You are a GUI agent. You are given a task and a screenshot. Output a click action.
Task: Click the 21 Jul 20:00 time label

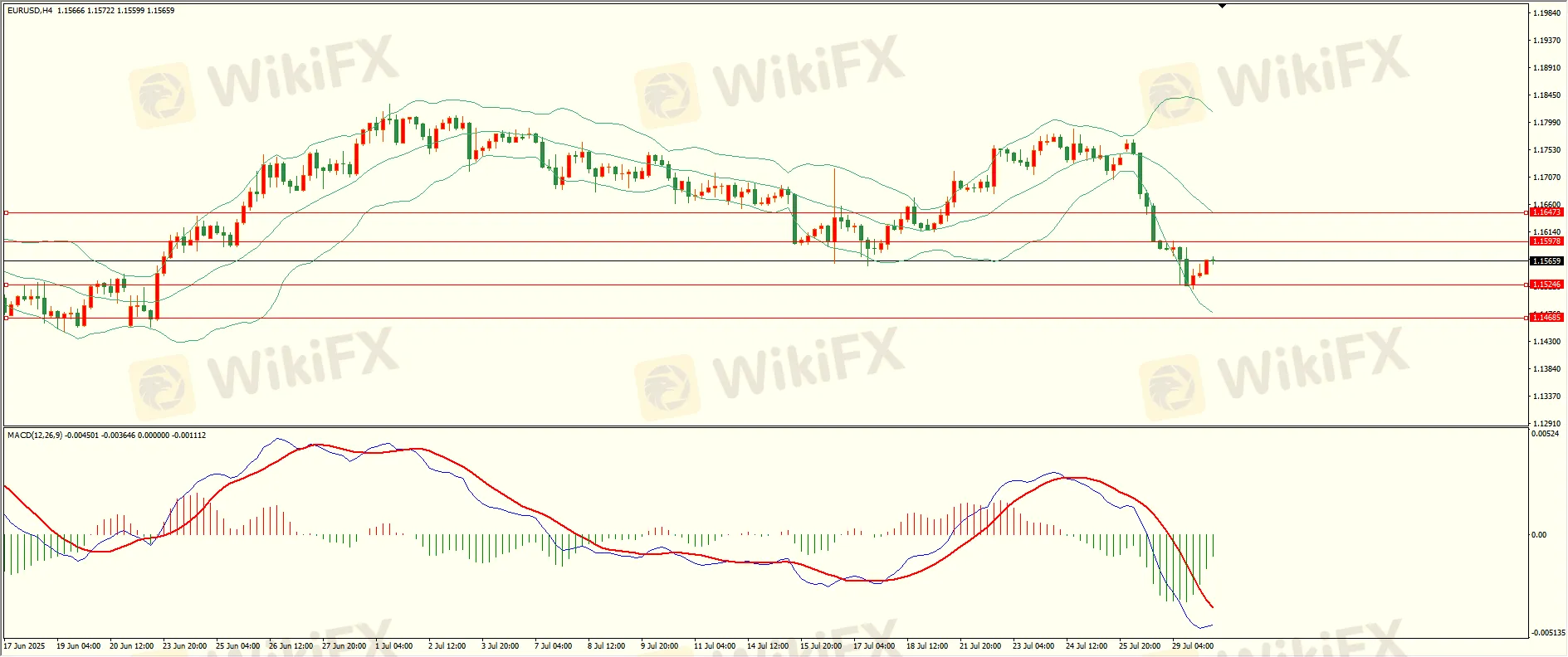coord(980,646)
